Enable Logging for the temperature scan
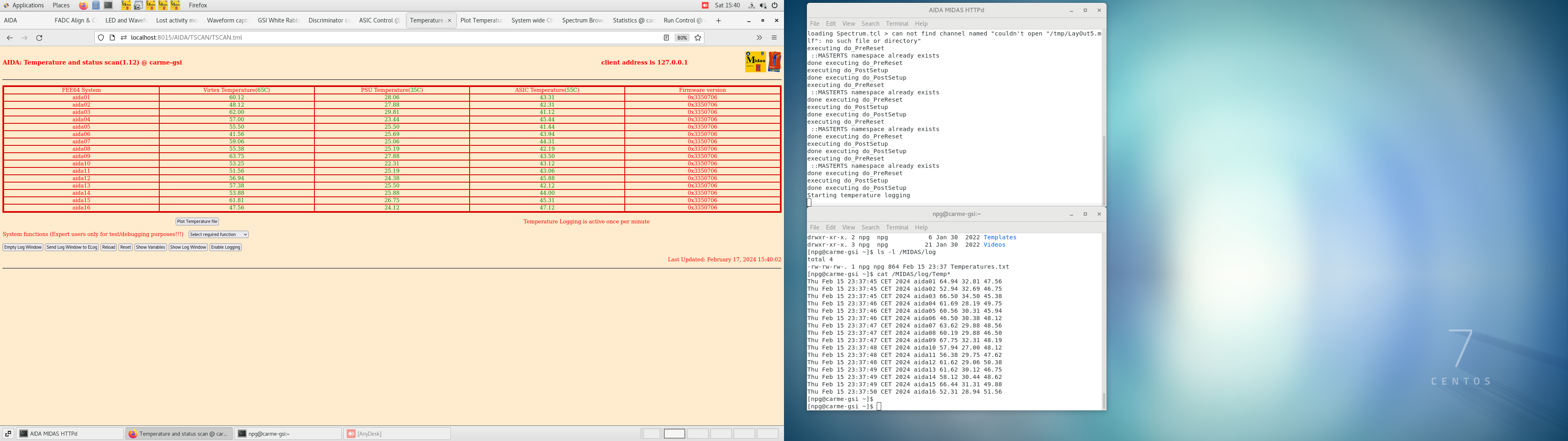Viewport: 1568px width, 441px height. pyautogui.click(x=225, y=247)
